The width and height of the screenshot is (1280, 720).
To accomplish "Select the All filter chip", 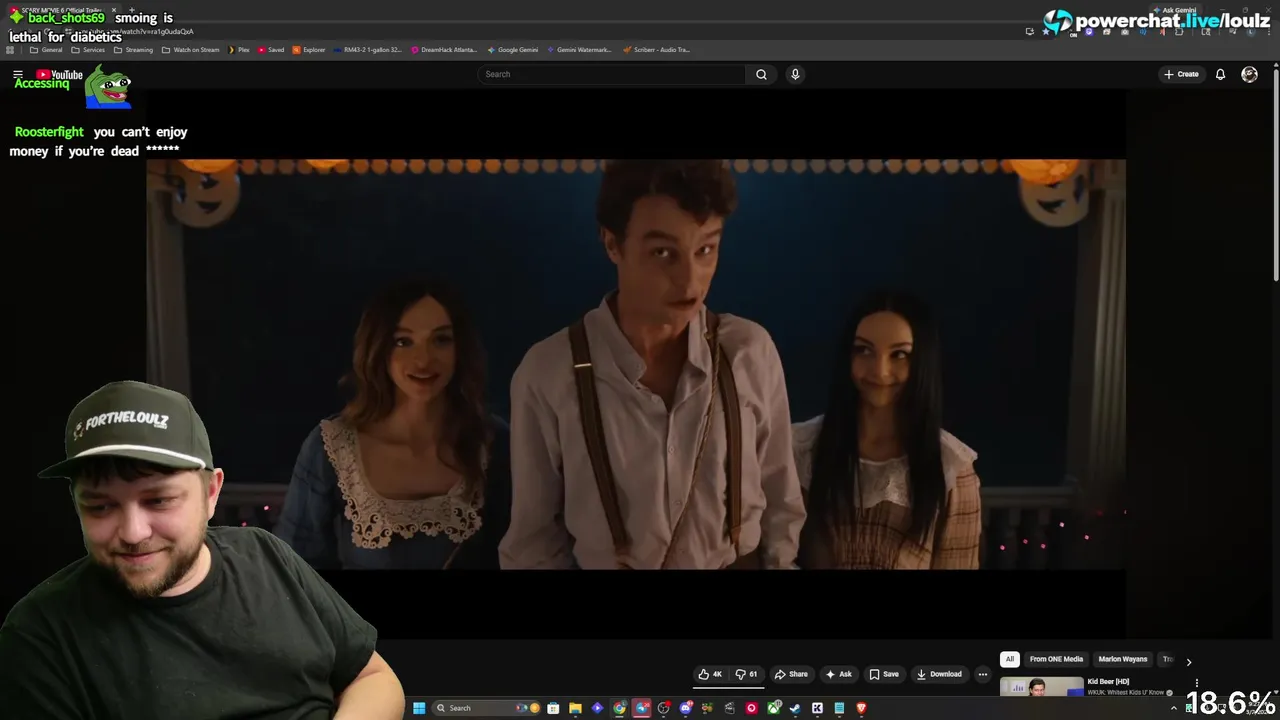I will pyautogui.click(x=1010, y=659).
